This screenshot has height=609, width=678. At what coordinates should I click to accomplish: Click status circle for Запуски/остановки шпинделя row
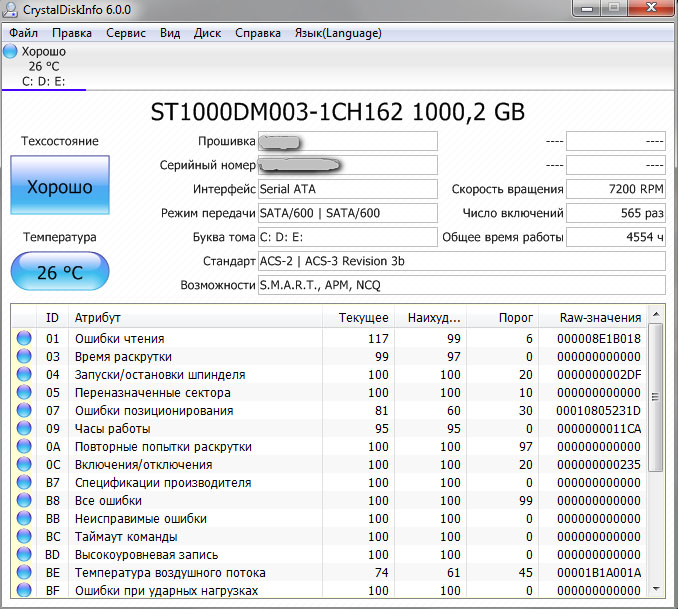(x=24, y=374)
